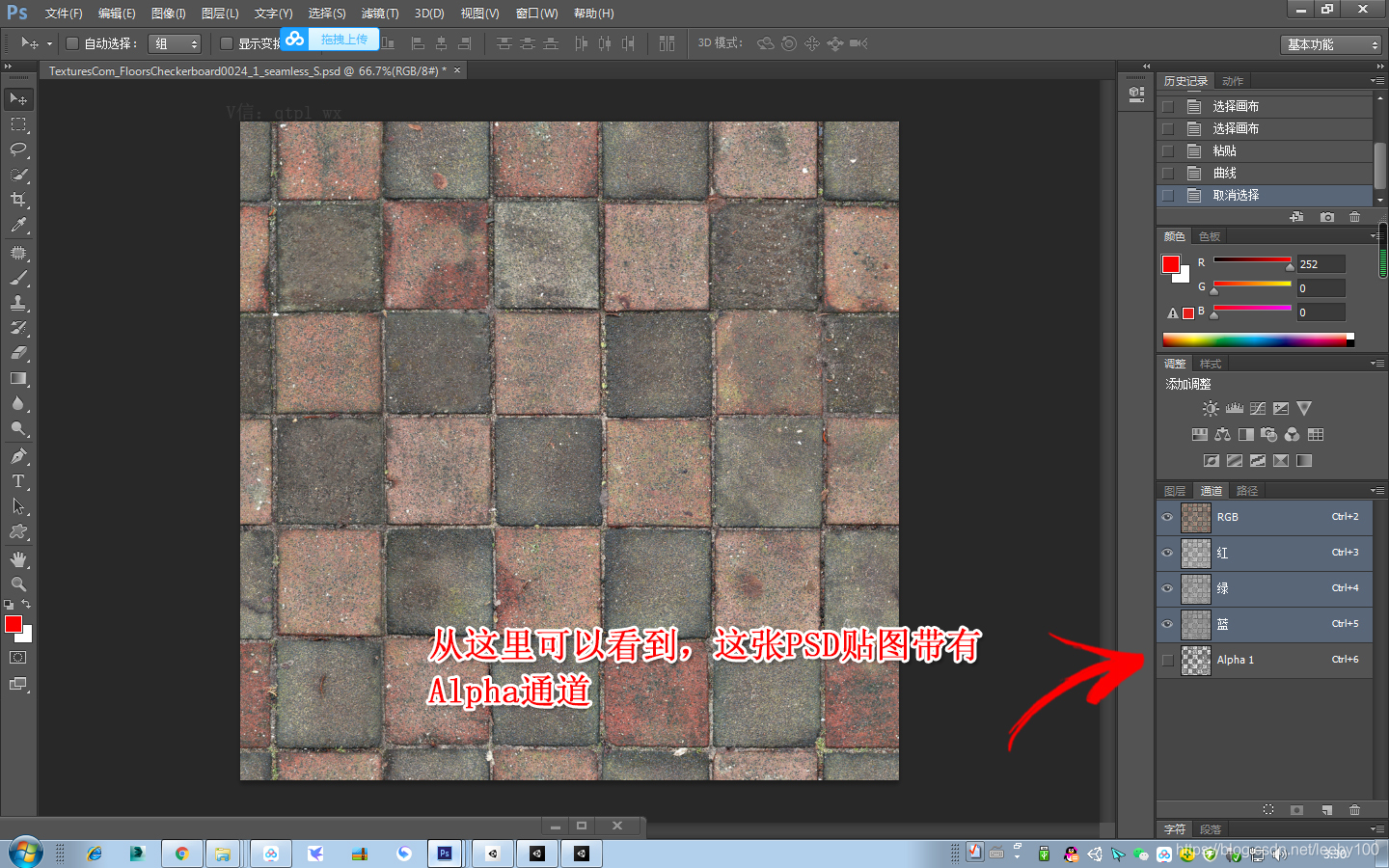
Task: Click the foreground color swatch in toolbox
Action: coord(14,624)
